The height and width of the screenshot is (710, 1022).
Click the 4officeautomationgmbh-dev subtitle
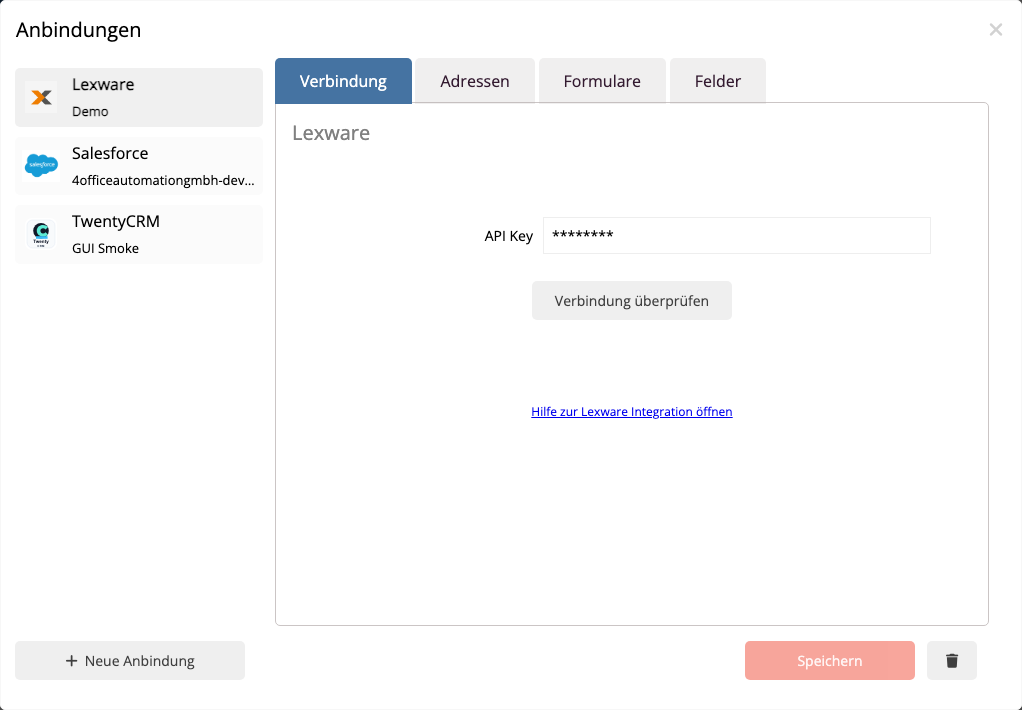163,181
